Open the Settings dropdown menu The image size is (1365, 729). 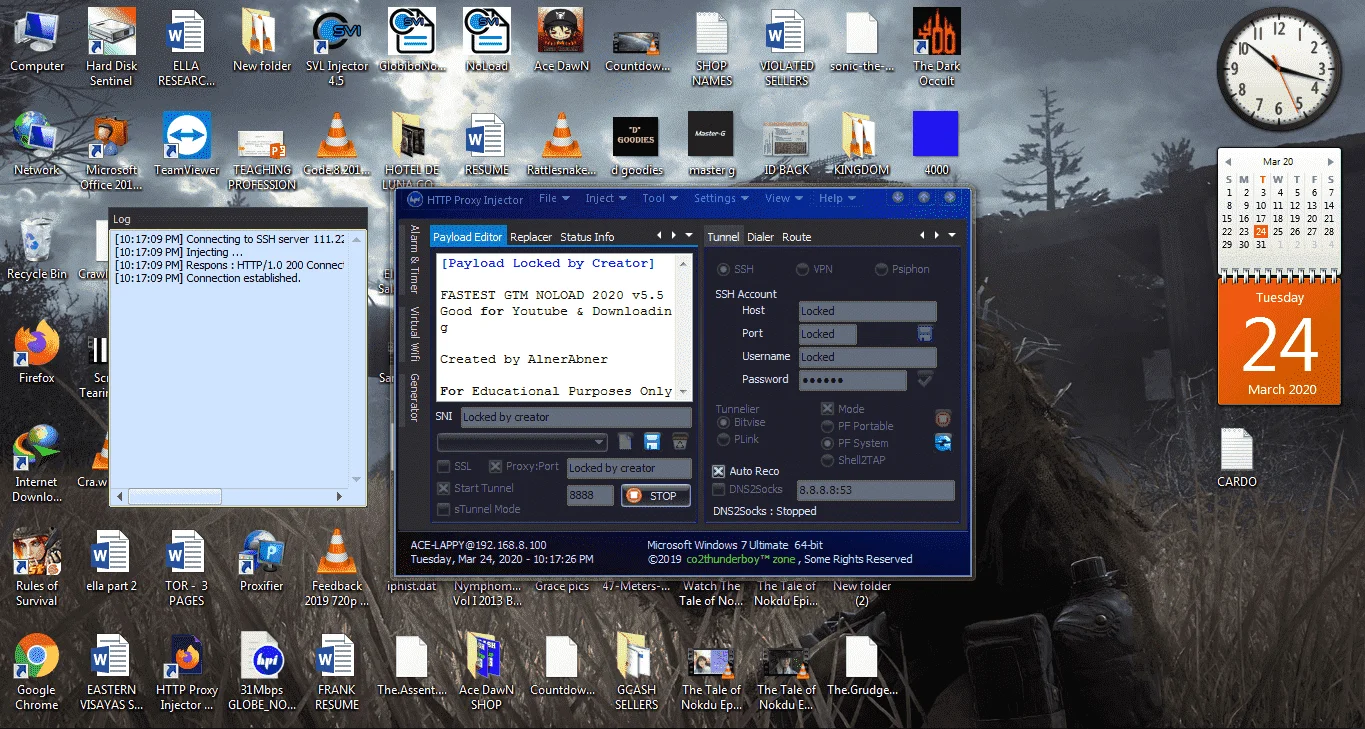coord(722,199)
